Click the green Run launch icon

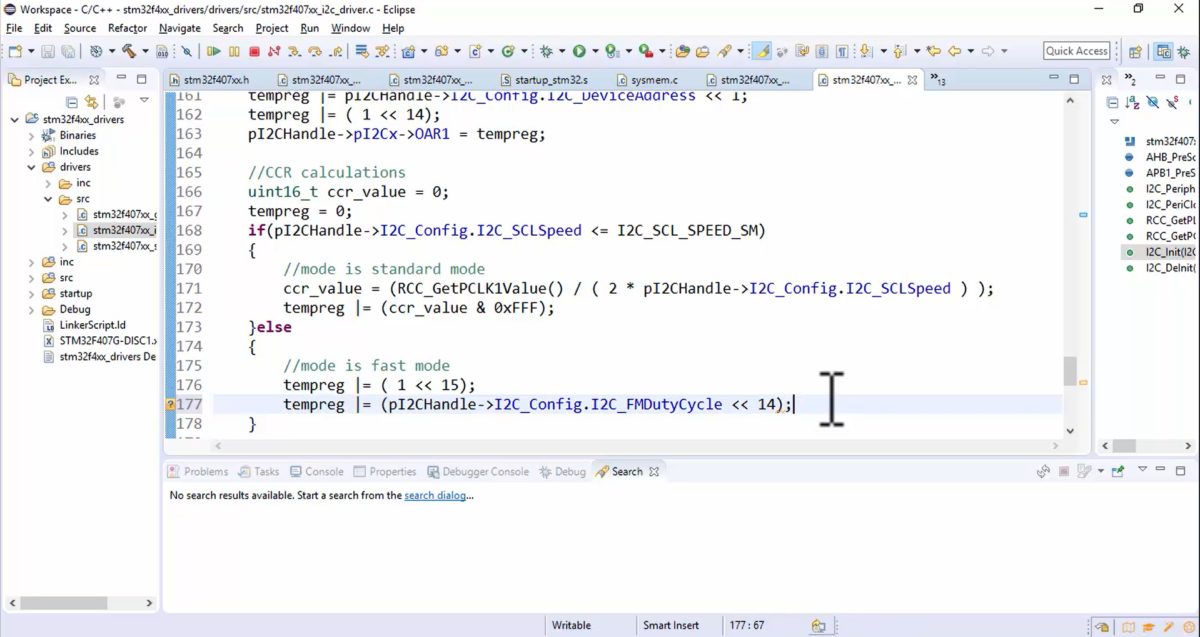tap(579, 51)
